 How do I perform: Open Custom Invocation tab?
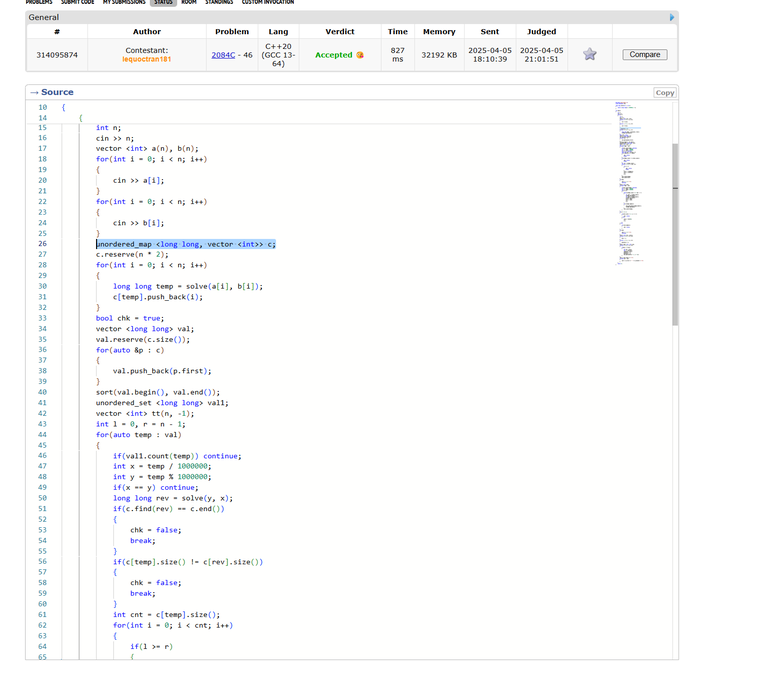[x=268, y=2]
